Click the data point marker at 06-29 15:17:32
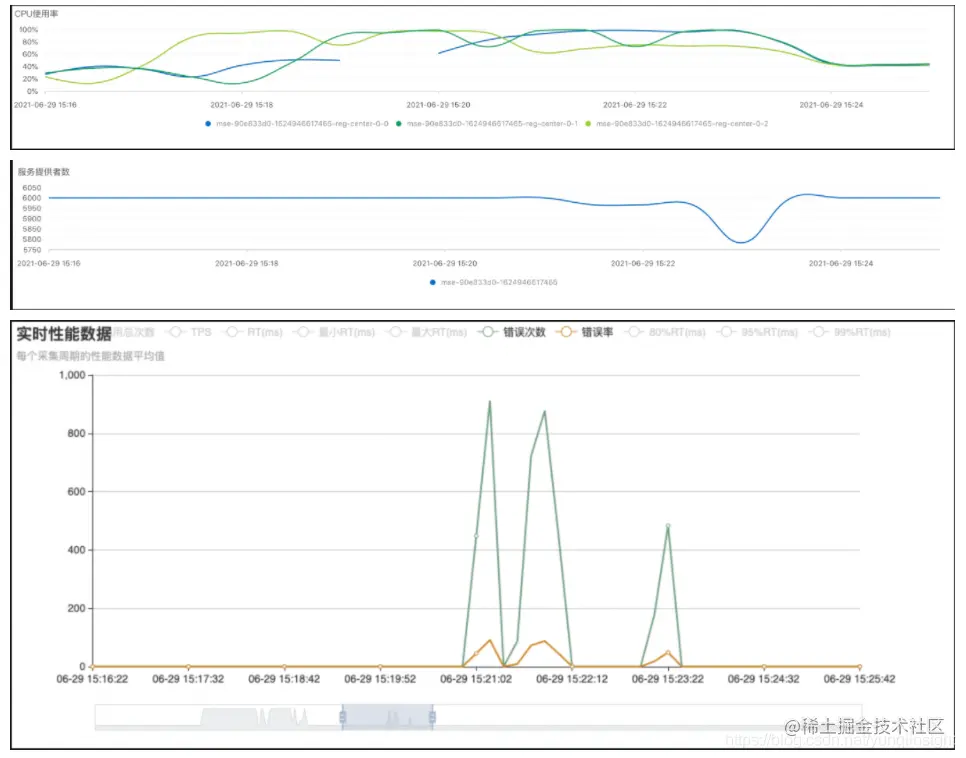 coord(188,666)
